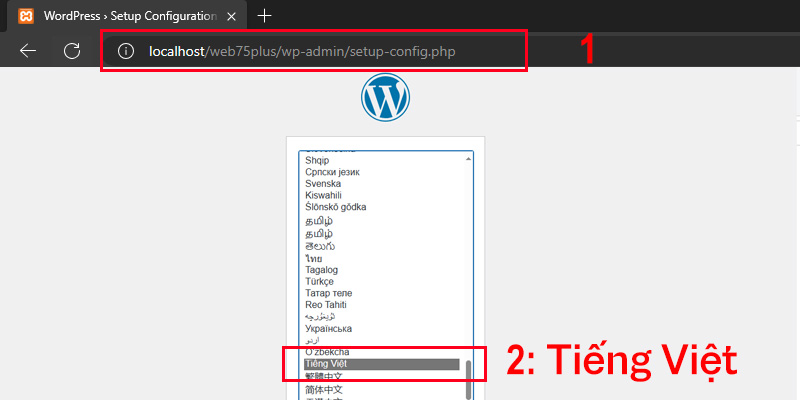This screenshot has width=800, height=400.
Task: Close the WordPress Setup Configuration tab
Action: click(231, 16)
